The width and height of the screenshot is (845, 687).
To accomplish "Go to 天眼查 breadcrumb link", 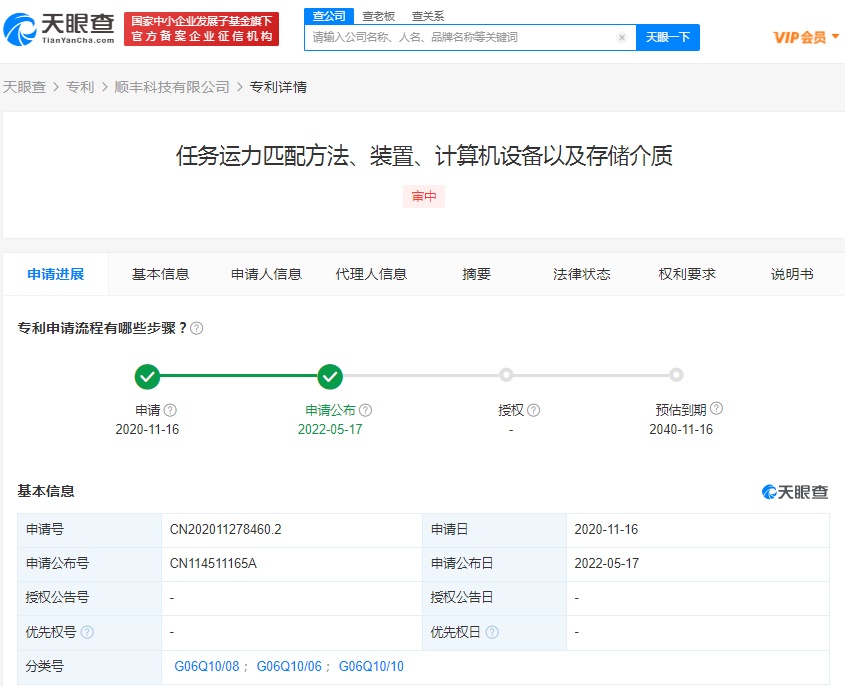I will (x=24, y=87).
